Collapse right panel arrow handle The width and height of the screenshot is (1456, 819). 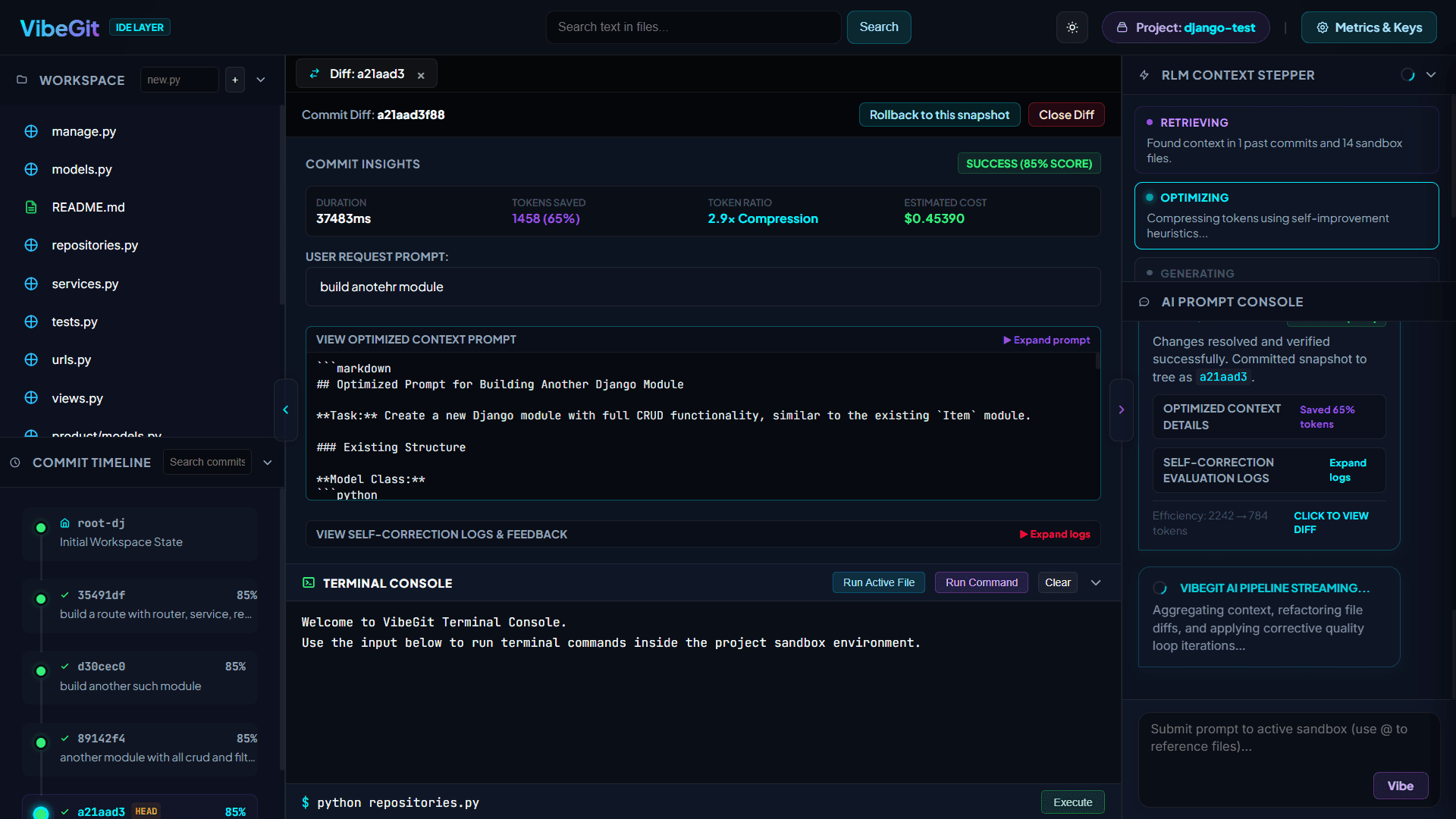(x=1122, y=409)
